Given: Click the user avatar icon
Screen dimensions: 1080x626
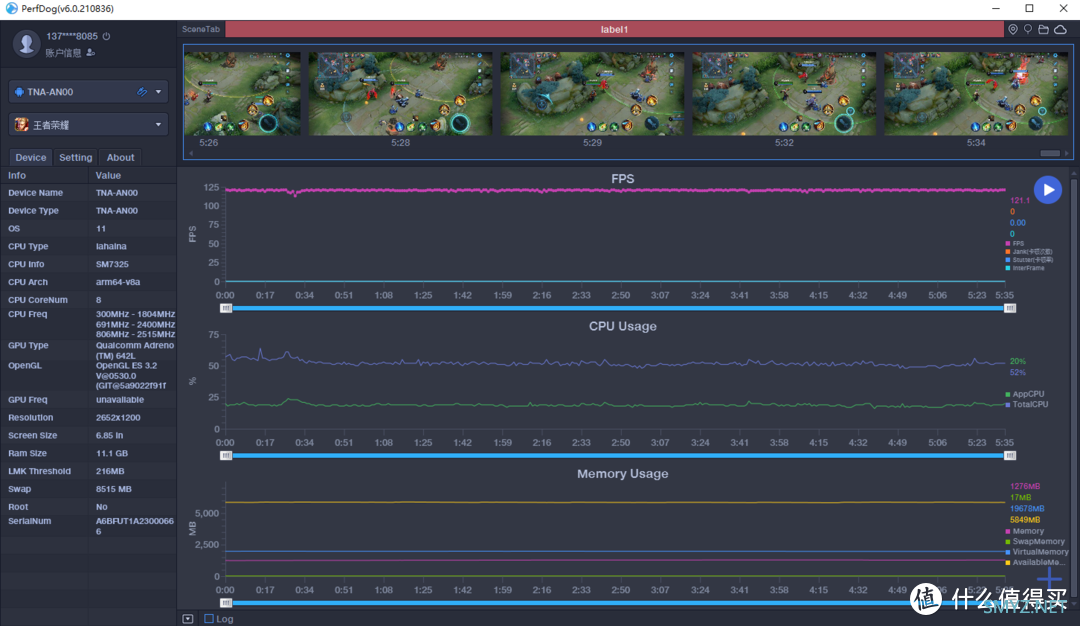Looking at the screenshot, I should click(27, 43).
